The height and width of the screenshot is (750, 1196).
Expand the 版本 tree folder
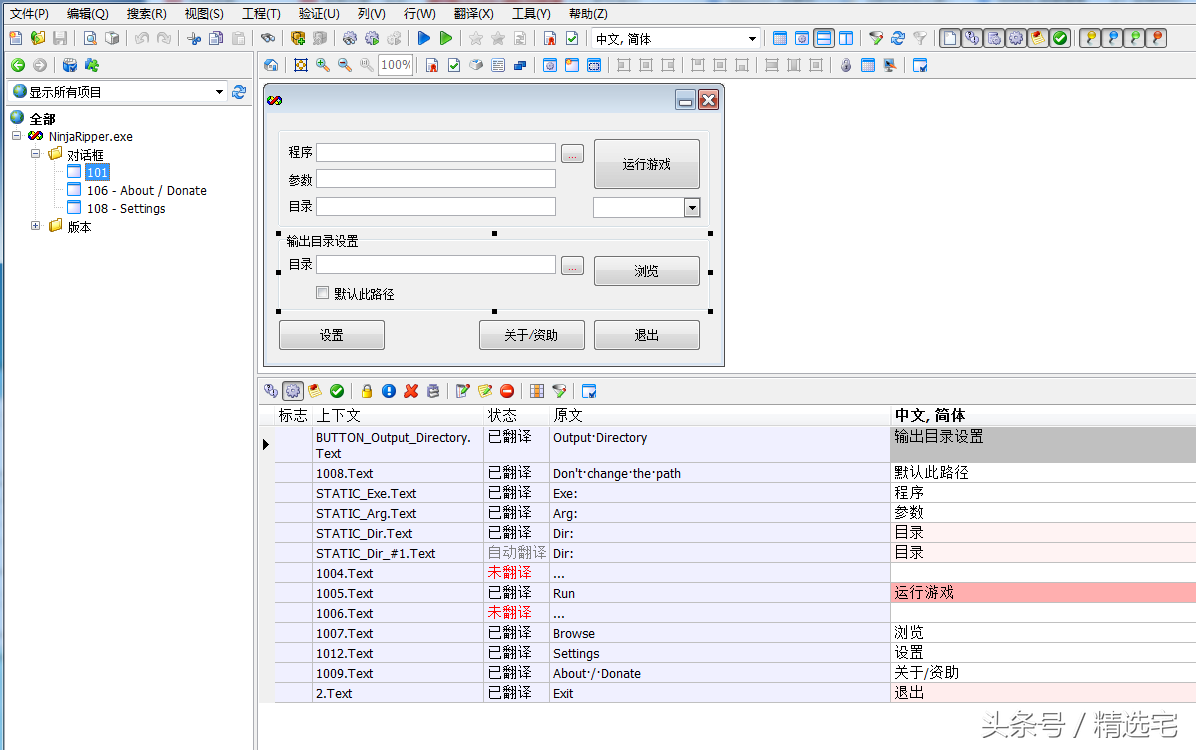point(36,226)
